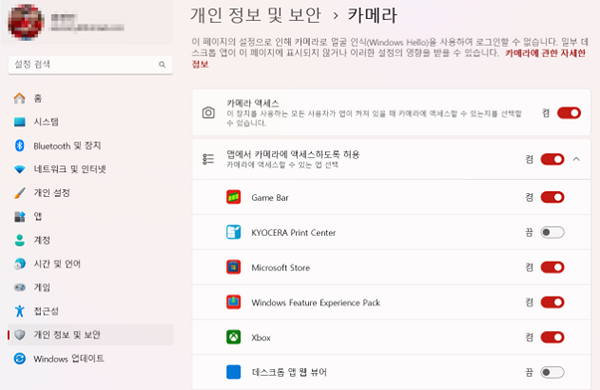Screen dimensions: 600x390
Task: Click the personalization paintbrush icon
Action: point(20,193)
